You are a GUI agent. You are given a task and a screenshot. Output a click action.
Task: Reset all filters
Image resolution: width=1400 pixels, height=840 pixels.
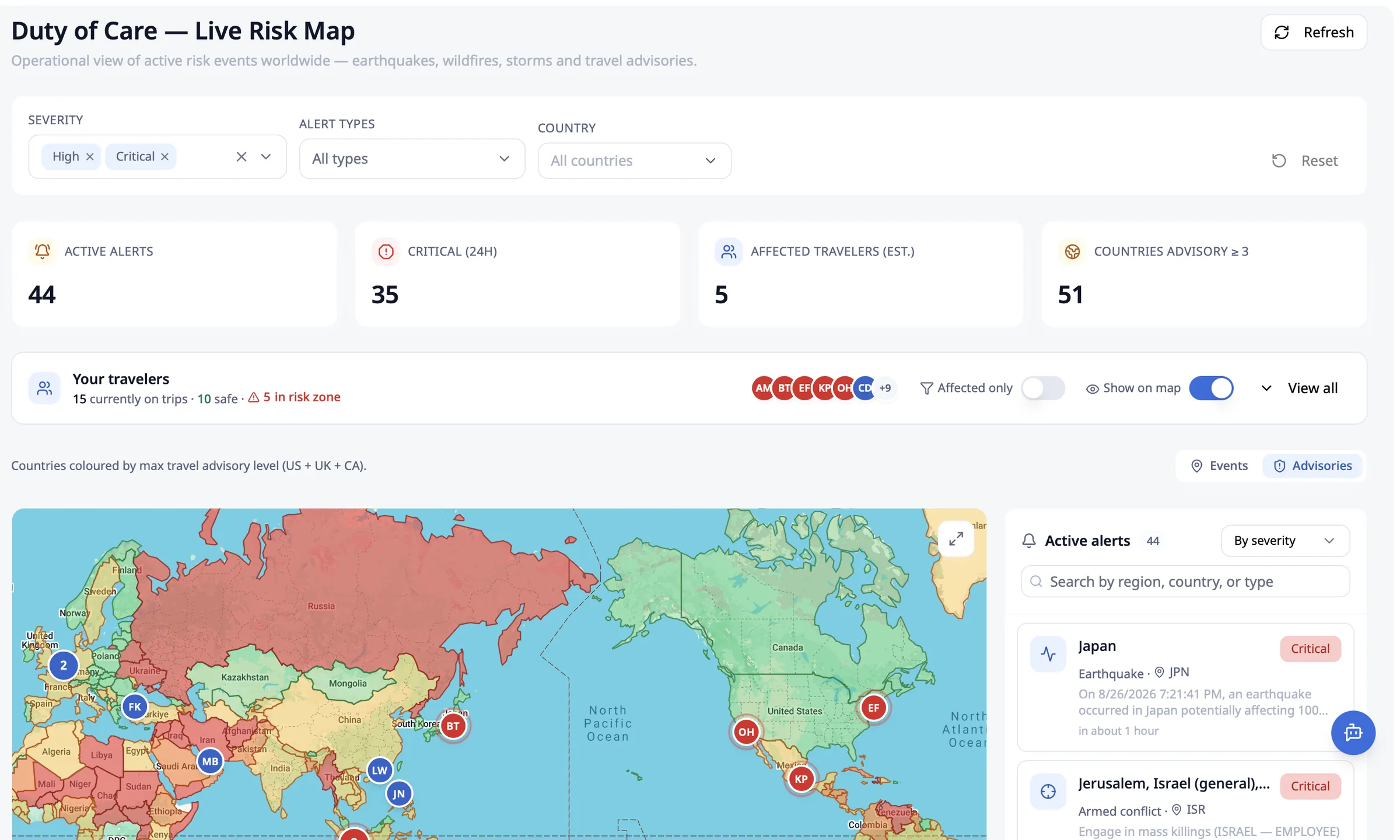click(x=1305, y=160)
